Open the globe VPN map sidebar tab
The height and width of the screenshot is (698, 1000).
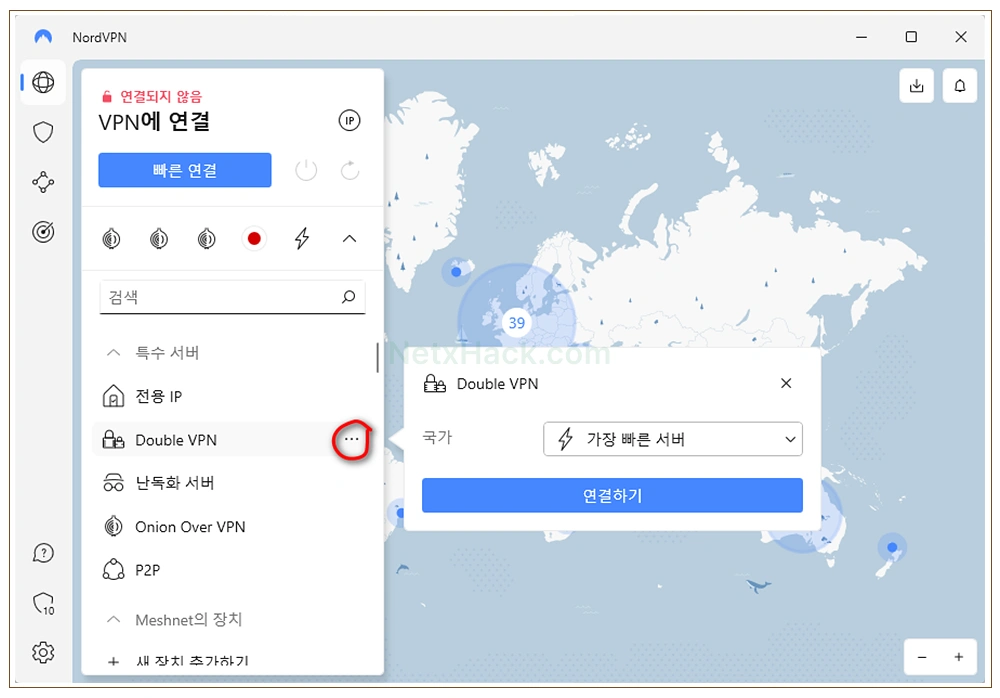click(43, 82)
